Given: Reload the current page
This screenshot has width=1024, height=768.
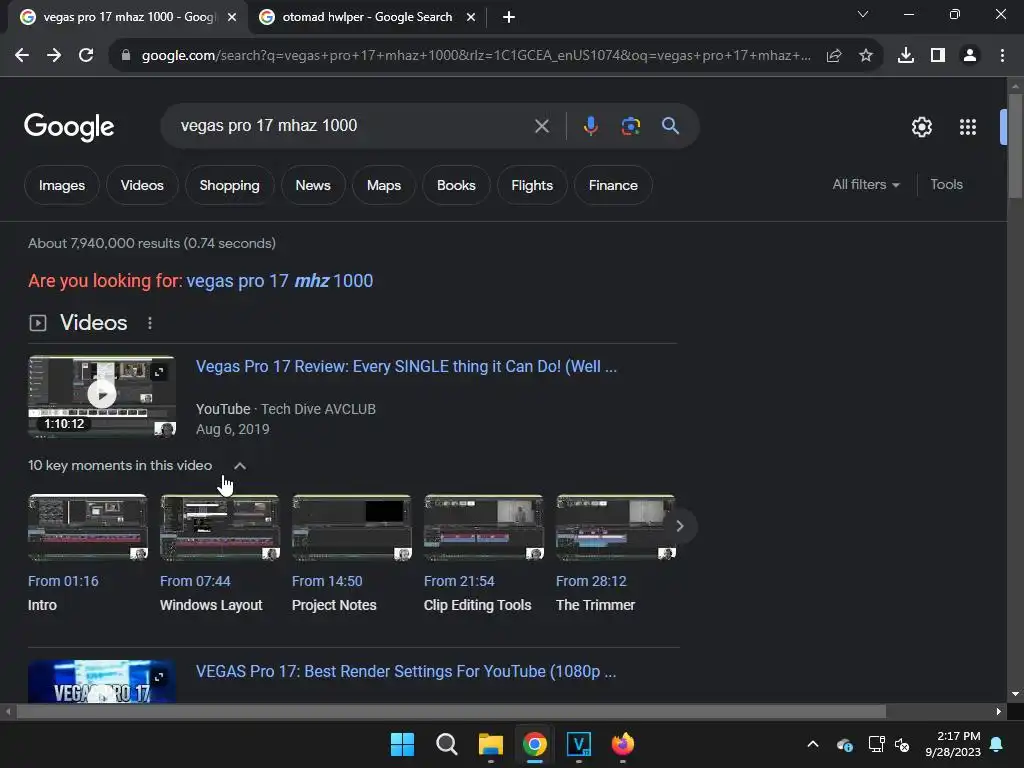Looking at the screenshot, I should [86, 56].
